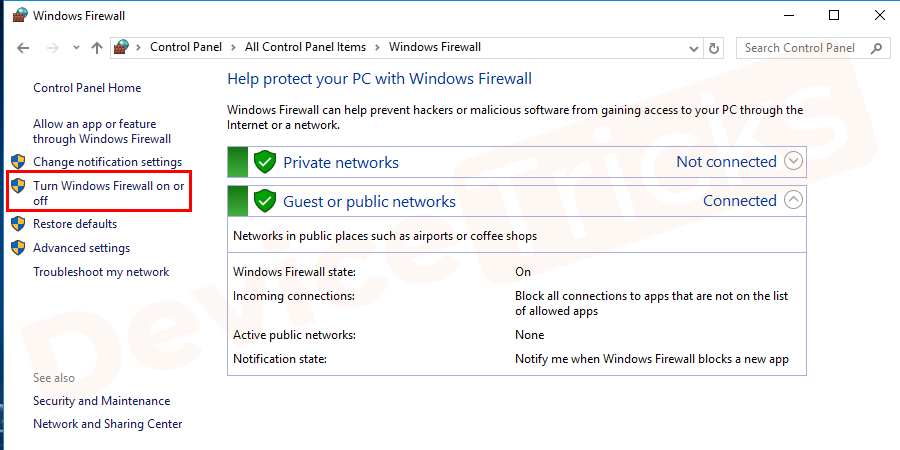Click green shield icon for Private networks
900x450 pixels.
(x=265, y=162)
